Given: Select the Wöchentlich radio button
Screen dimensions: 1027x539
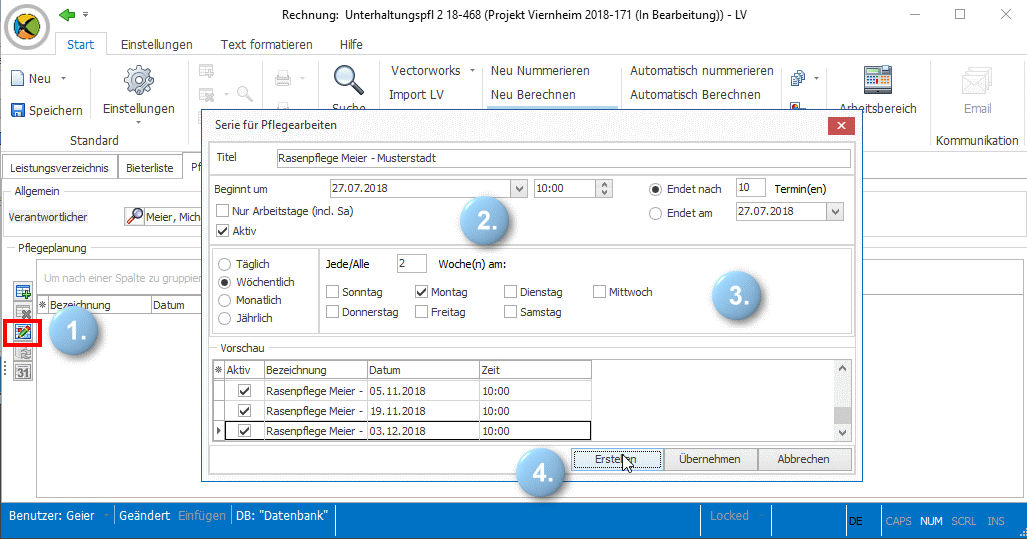Looking at the screenshot, I should (x=225, y=282).
